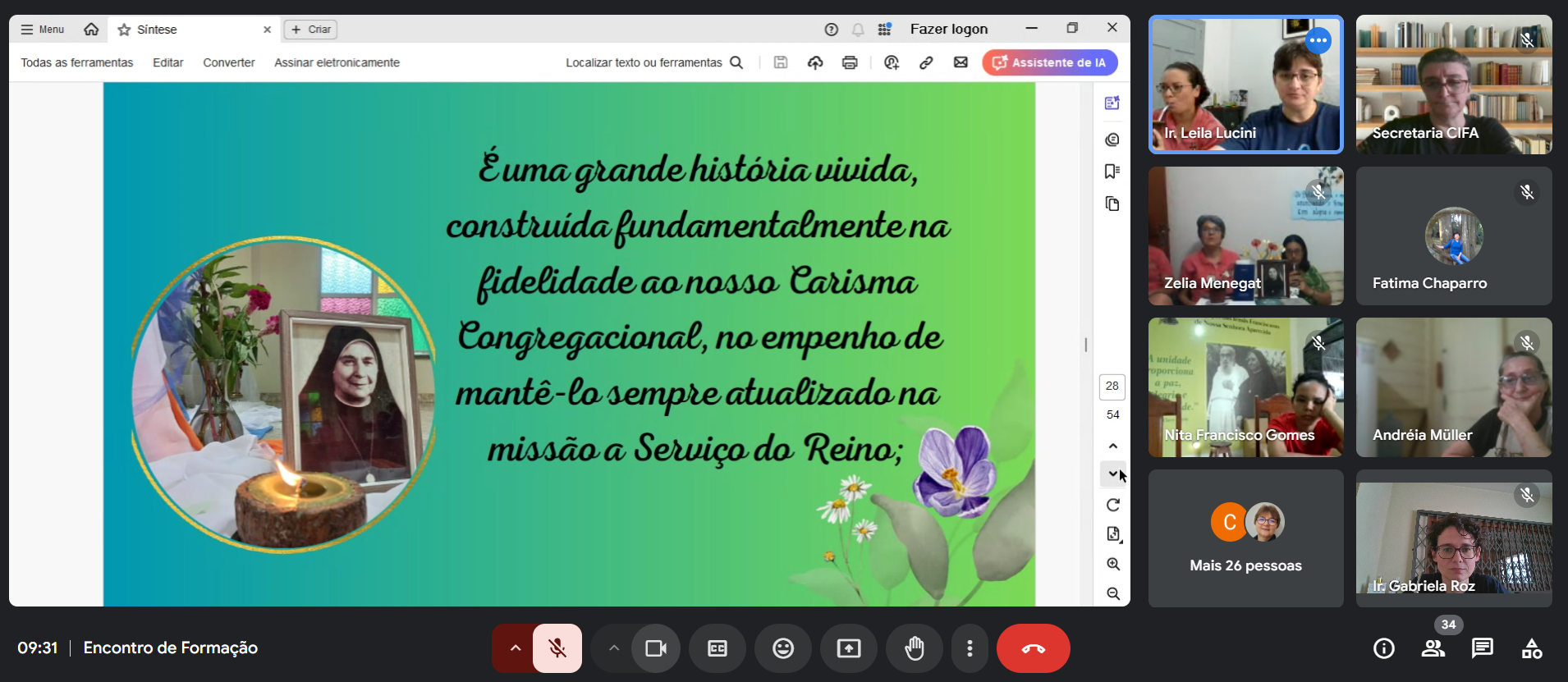Open Acrobat help icon
This screenshot has height=682, width=1568.
click(832, 30)
